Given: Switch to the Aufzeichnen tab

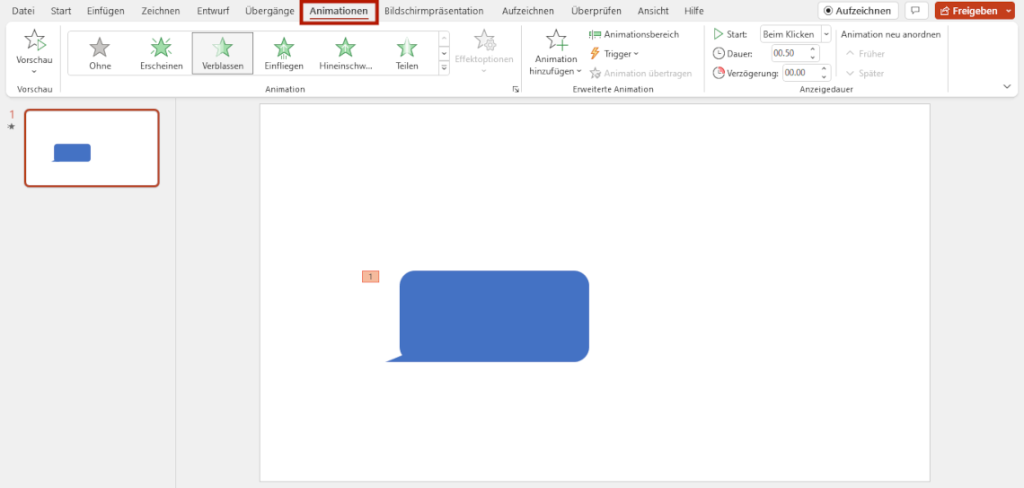Looking at the screenshot, I should (x=528, y=11).
